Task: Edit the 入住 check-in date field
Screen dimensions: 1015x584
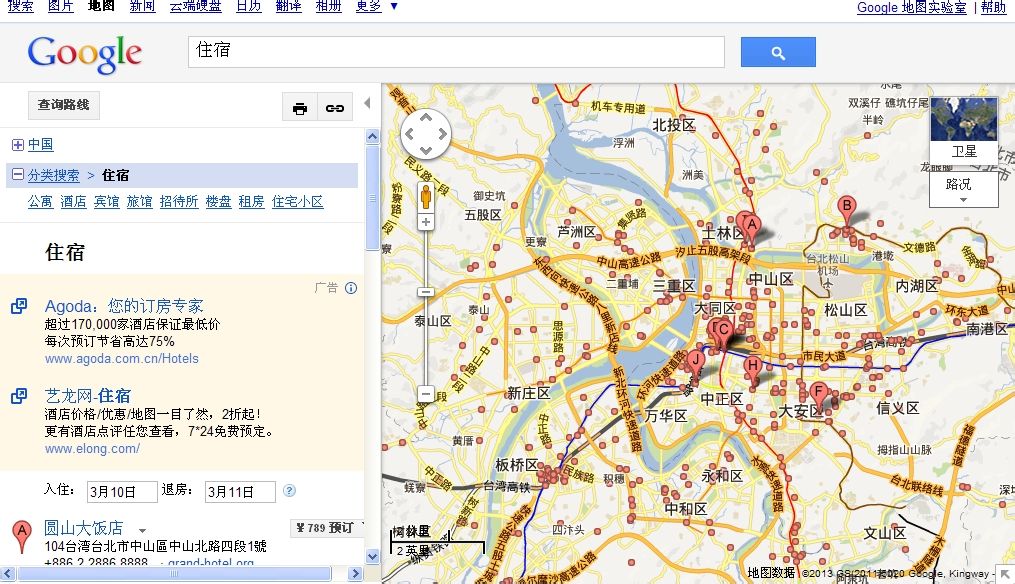Action: click(122, 491)
